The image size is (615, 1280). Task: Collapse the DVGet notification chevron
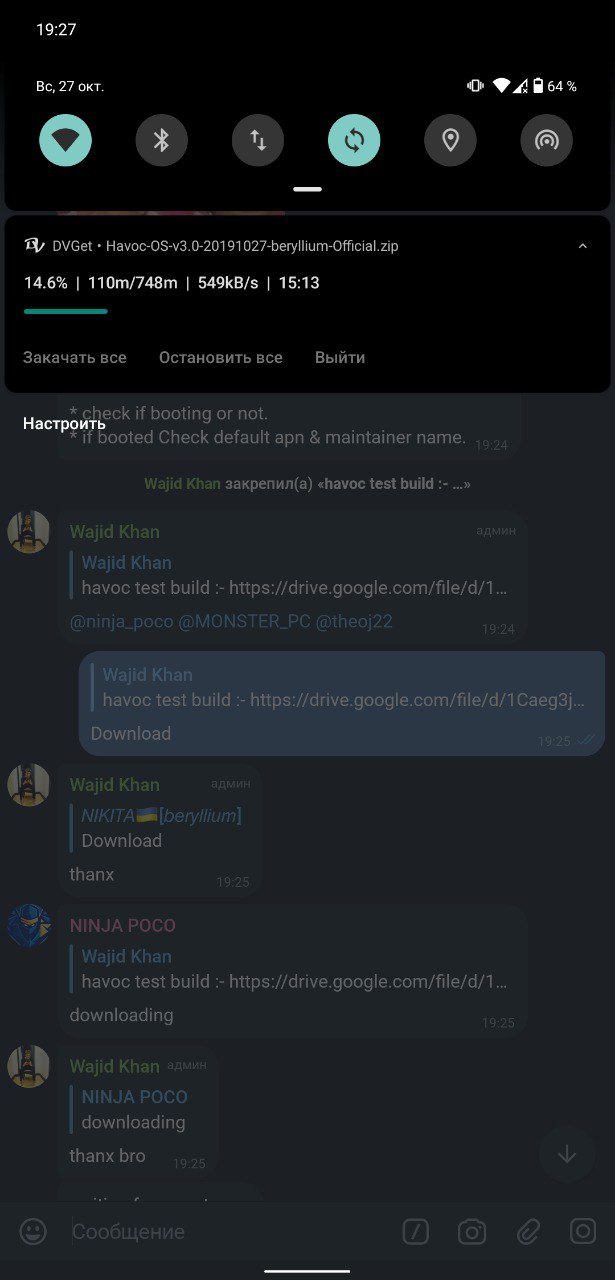[583, 245]
